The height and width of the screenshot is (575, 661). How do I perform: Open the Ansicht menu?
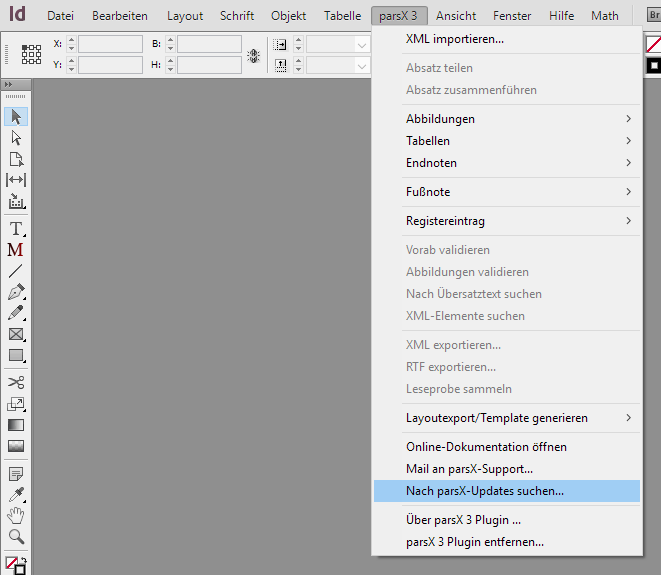(456, 16)
